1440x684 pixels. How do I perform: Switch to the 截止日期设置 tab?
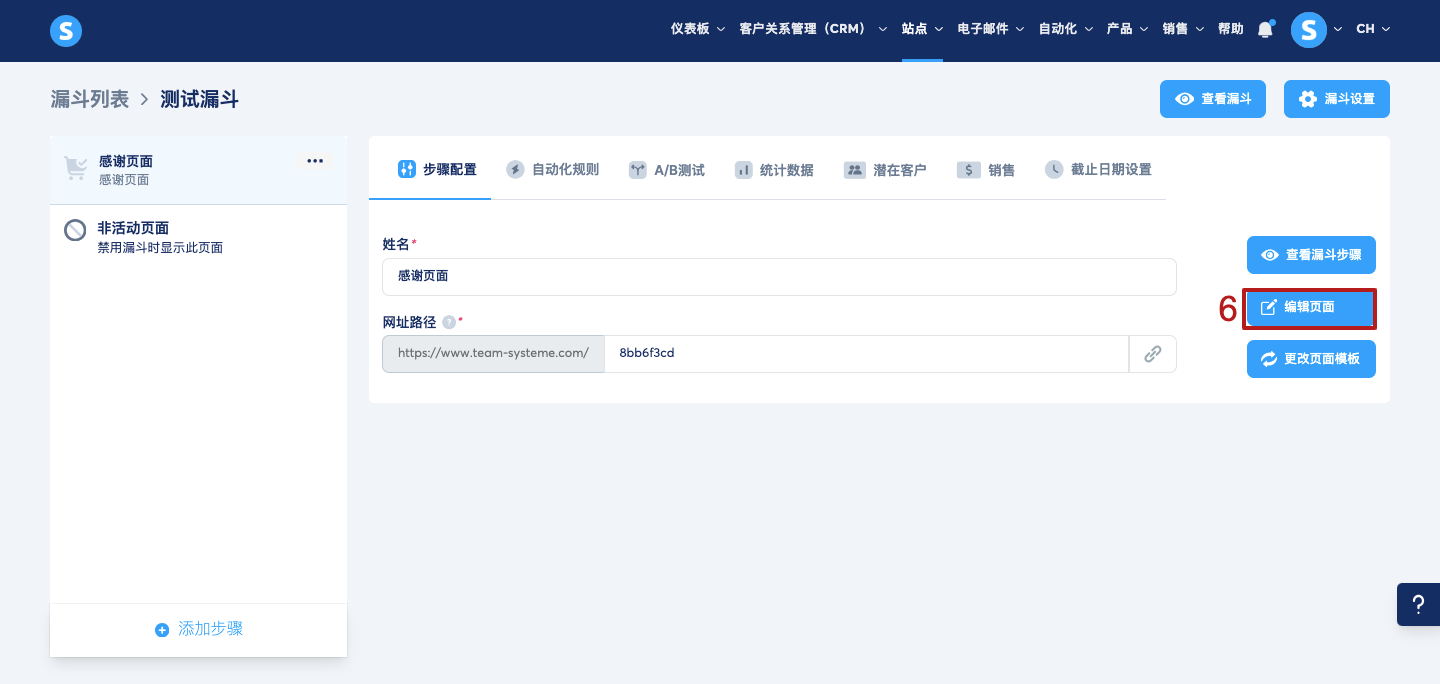tap(1098, 170)
